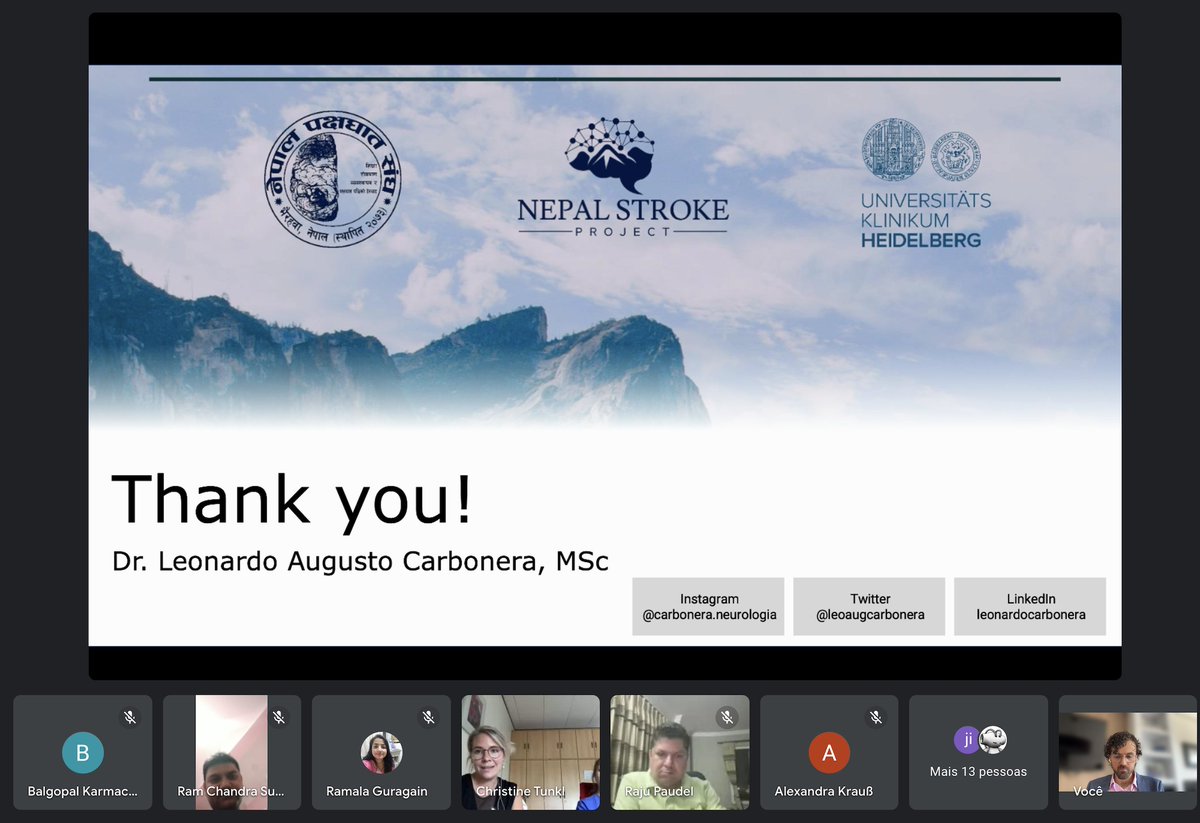This screenshot has height=823, width=1200.
Task: Click the 'NEPAL STROKE' title text
Action: [622, 209]
